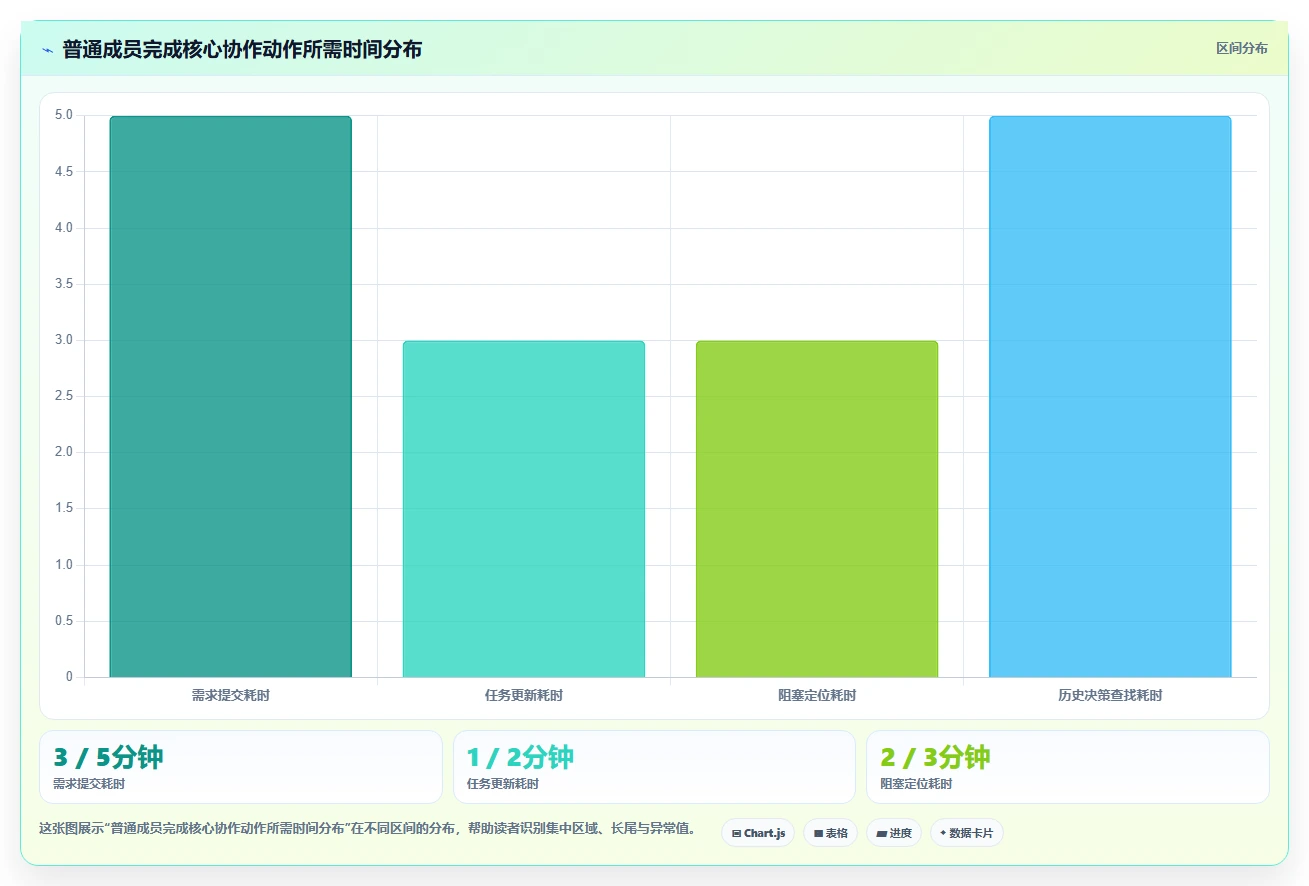Click the 区间分布 label in the header
Image resolution: width=1309 pixels, height=886 pixels.
[x=1242, y=49]
